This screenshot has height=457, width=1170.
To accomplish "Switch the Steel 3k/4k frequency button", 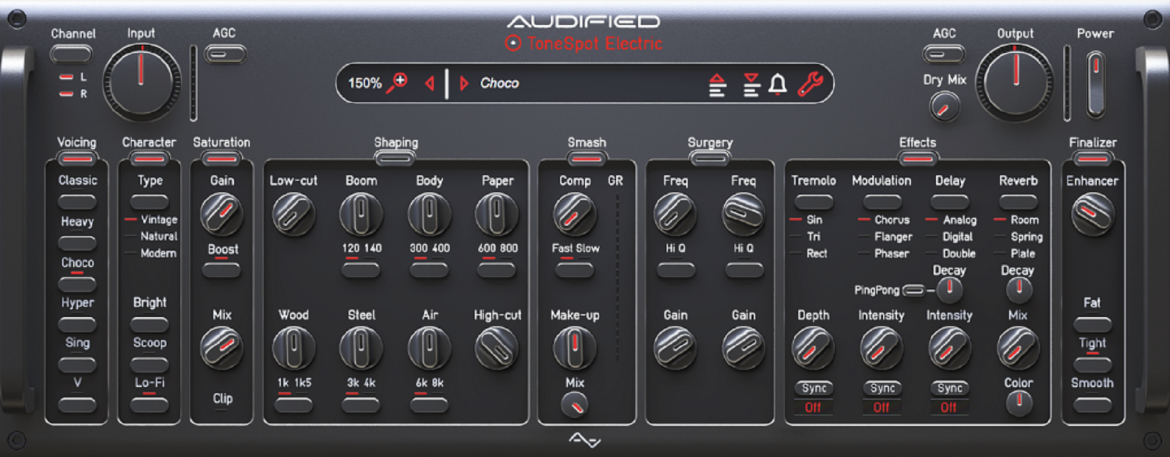I will (361, 405).
